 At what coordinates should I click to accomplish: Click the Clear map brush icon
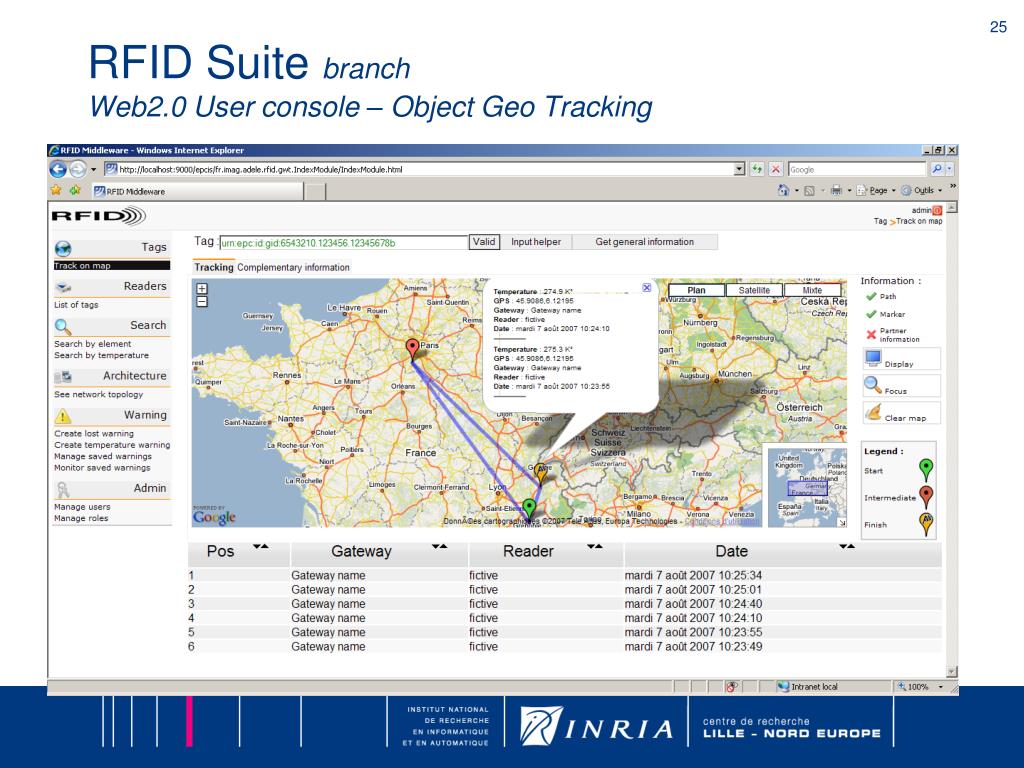873,412
